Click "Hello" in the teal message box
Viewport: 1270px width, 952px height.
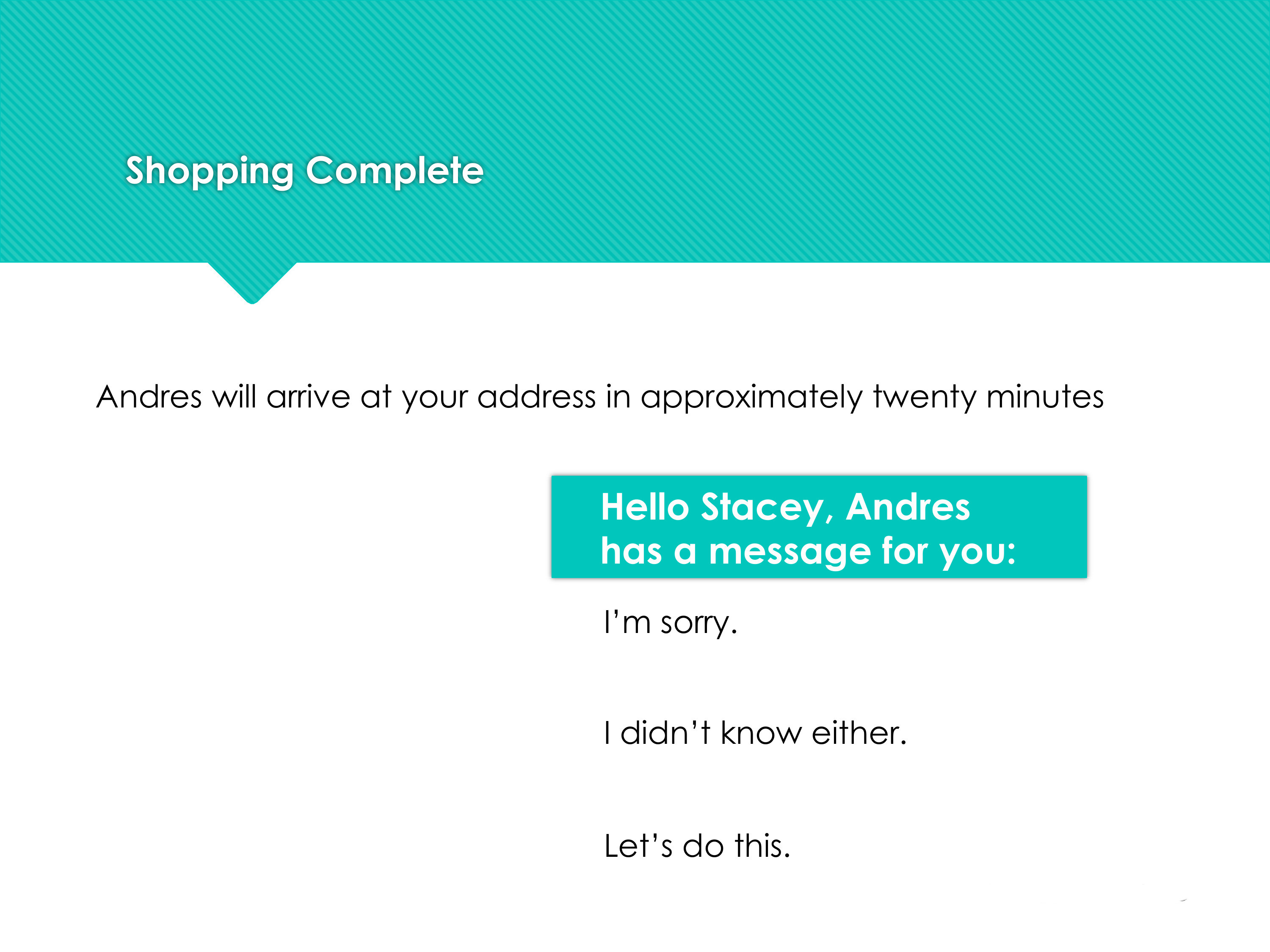click(645, 507)
